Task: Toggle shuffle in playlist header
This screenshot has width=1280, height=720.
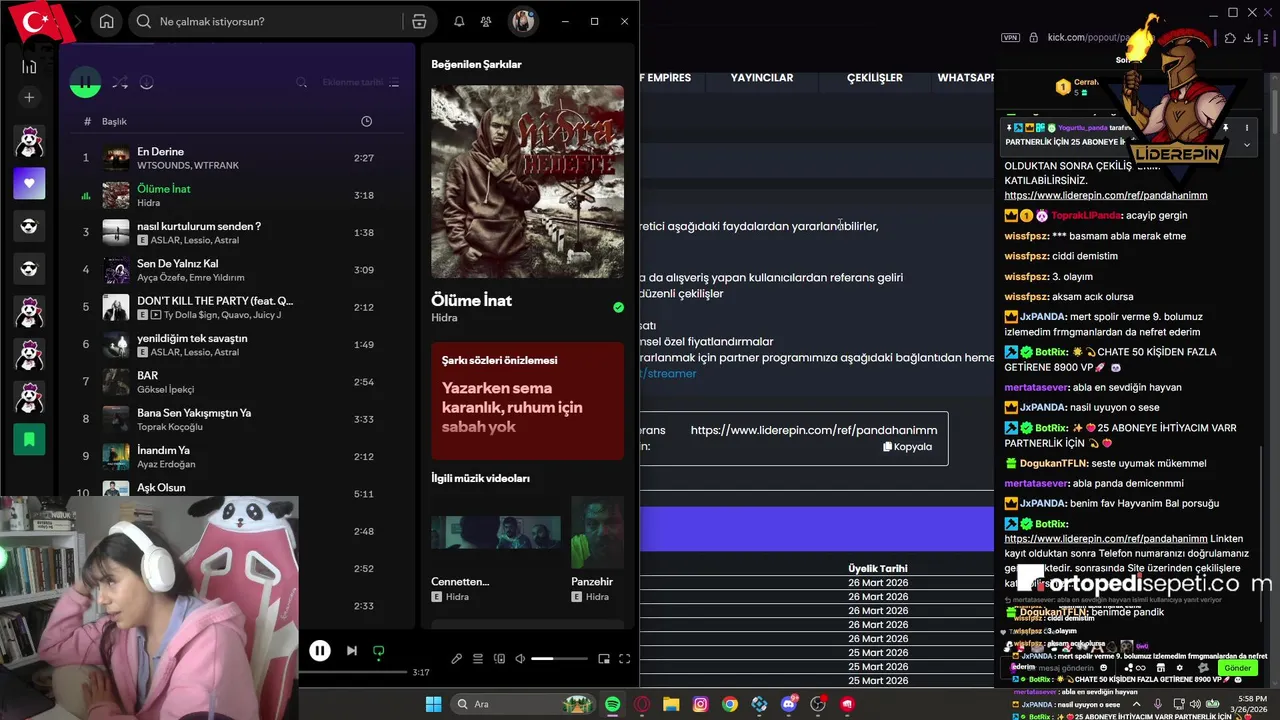Action: click(x=120, y=83)
